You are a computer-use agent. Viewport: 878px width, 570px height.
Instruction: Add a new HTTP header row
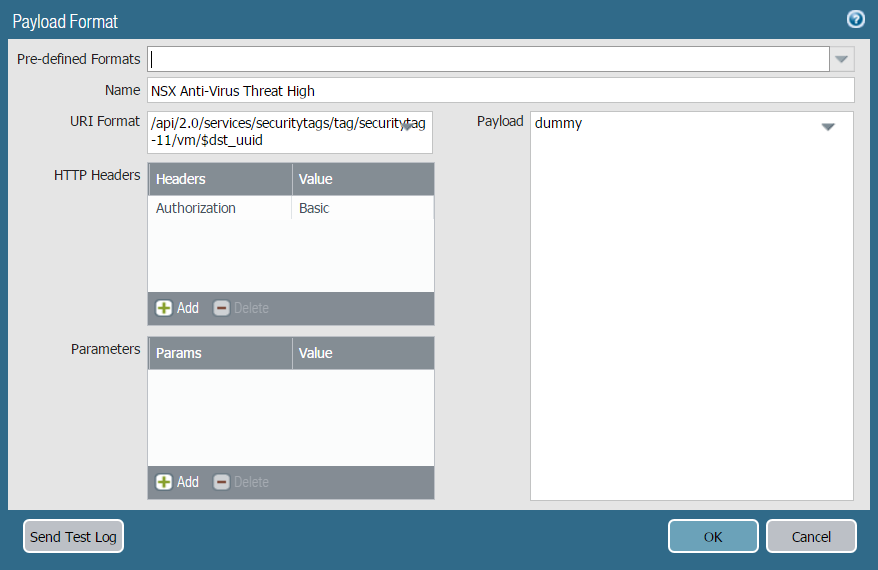178,308
